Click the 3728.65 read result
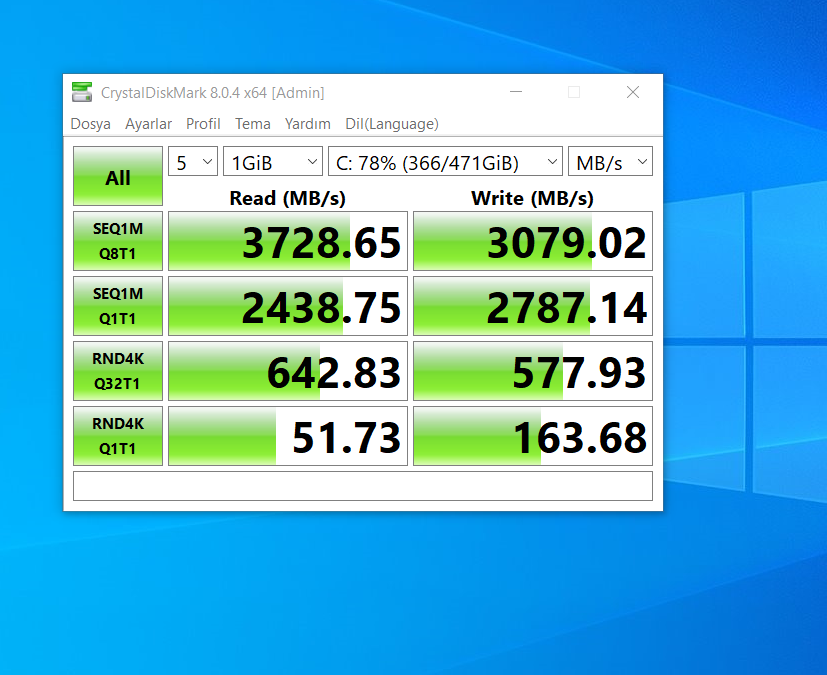The image size is (827, 675). [288, 241]
